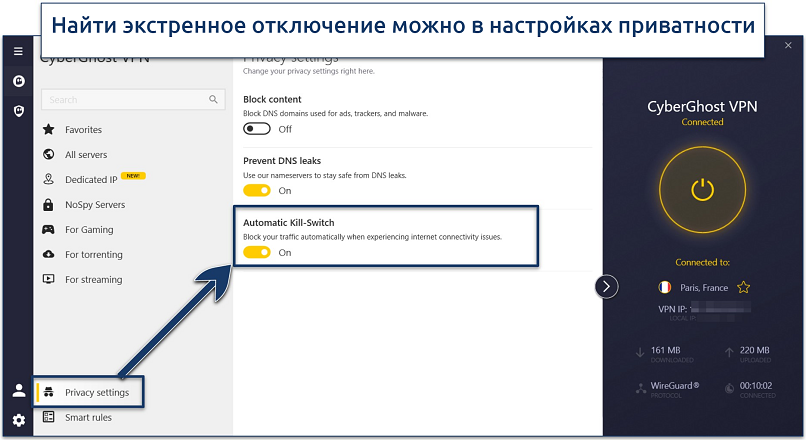Open Smart rules settings
806x440 pixels.
click(88, 417)
